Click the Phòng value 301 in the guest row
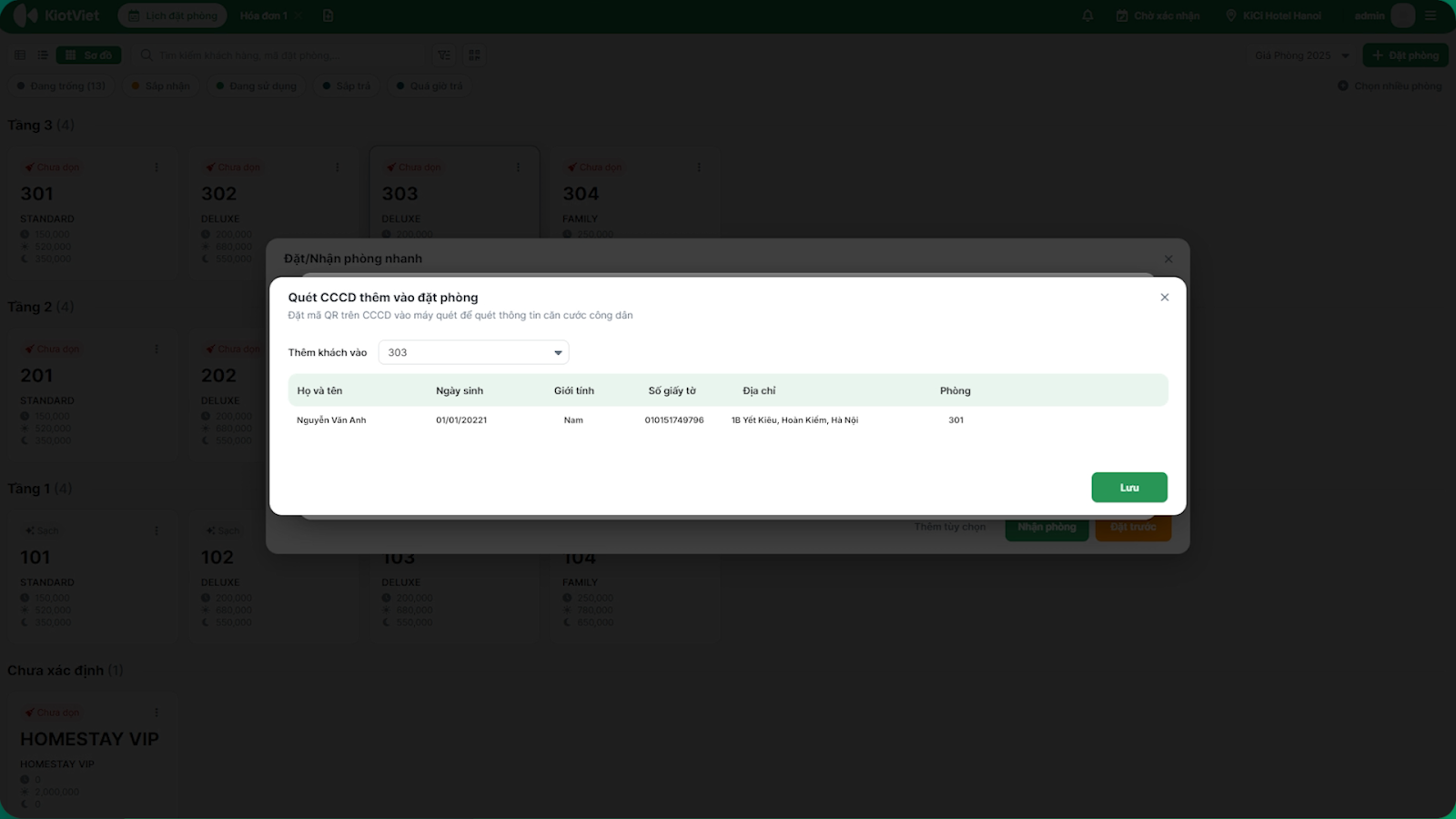 click(955, 420)
